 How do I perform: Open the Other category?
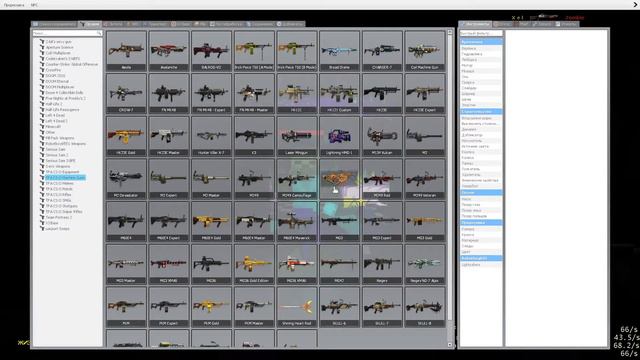(x=50, y=132)
